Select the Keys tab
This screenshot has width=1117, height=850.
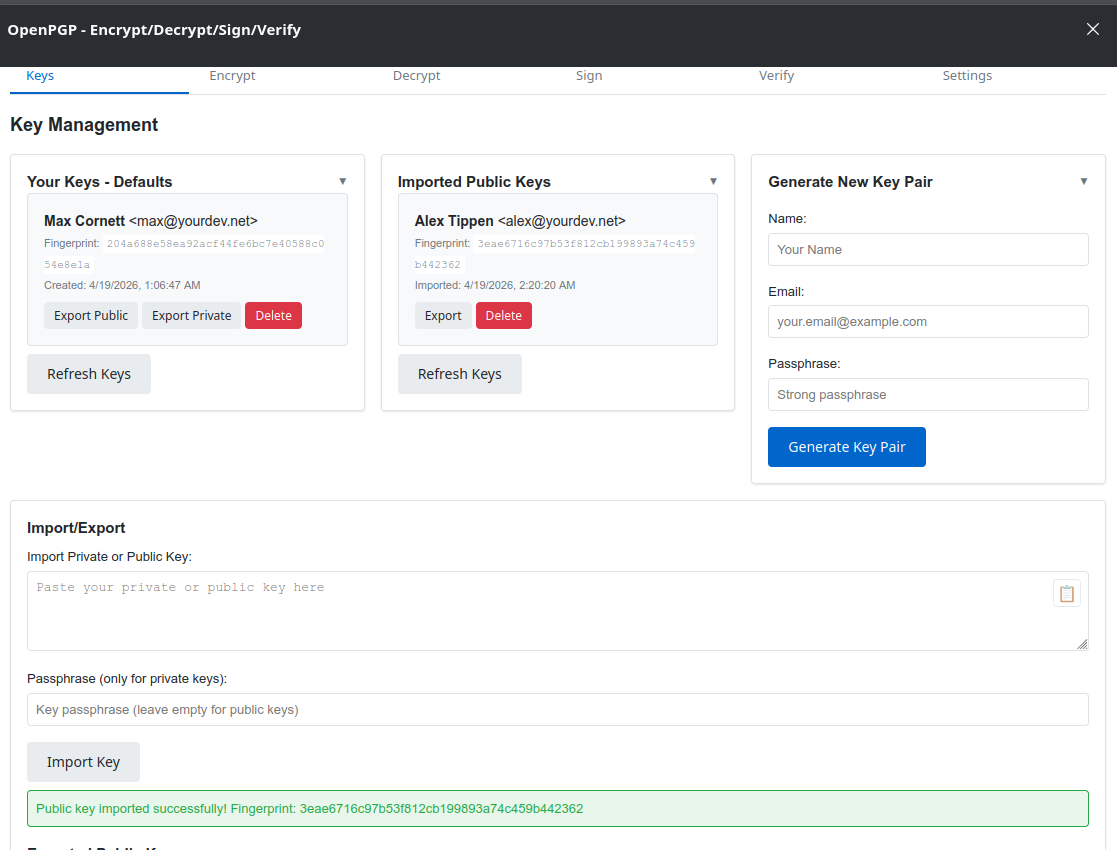(39, 75)
